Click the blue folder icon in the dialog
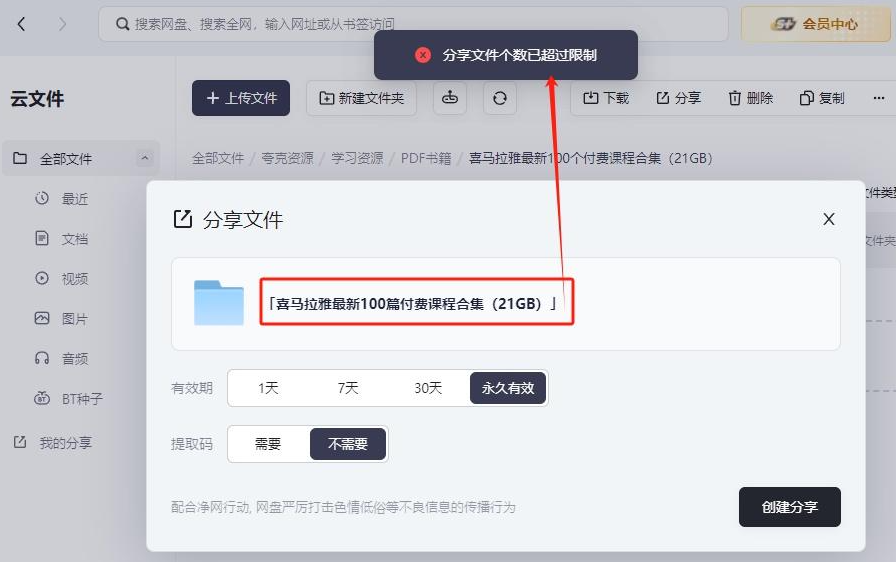 click(x=219, y=303)
